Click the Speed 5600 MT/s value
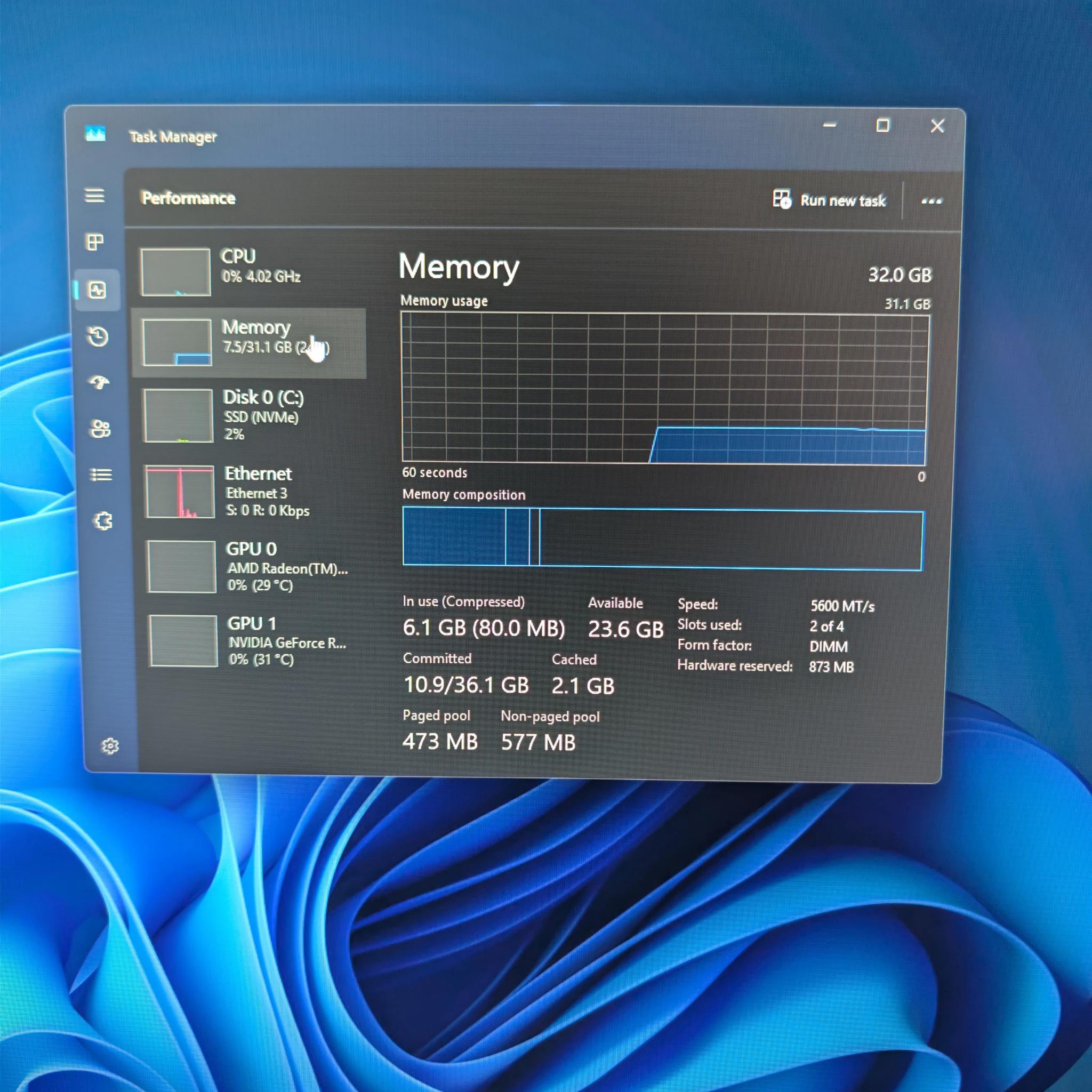This screenshot has width=1092, height=1092. pyautogui.click(x=842, y=606)
